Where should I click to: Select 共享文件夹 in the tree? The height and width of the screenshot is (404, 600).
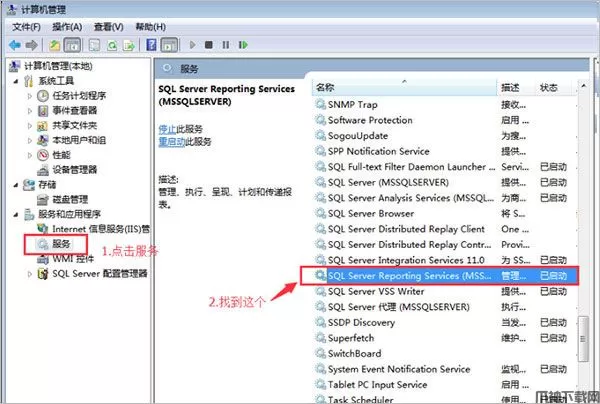75,125
